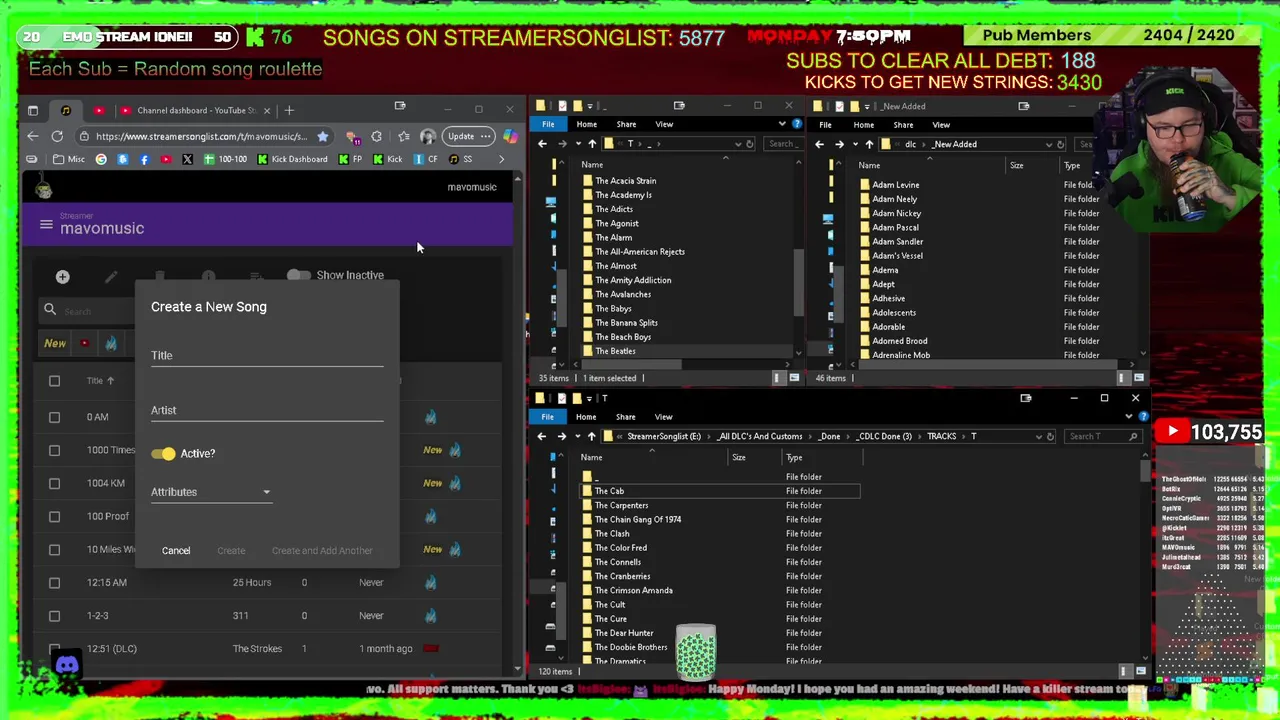This screenshot has width=1280, height=720.
Task: Click the browser back arrow
Action: click(32, 136)
